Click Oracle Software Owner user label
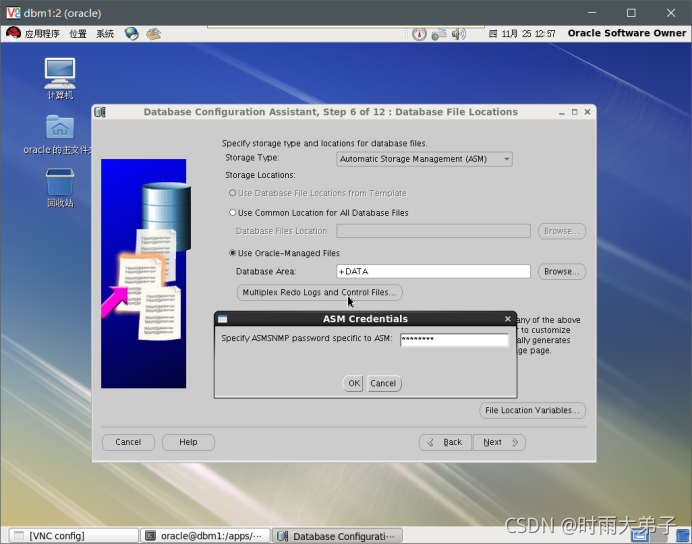692x544 pixels. 627,33
